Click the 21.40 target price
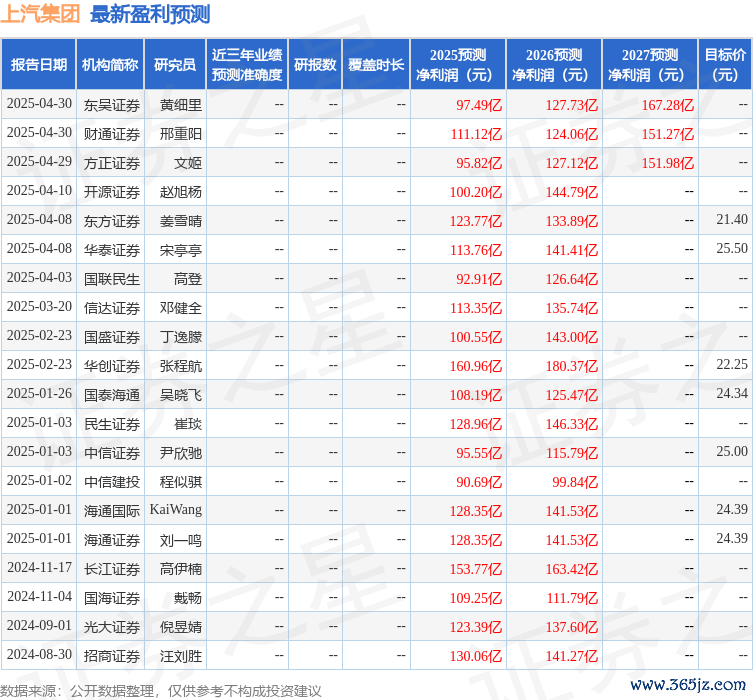The image size is (753, 700). (x=732, y=219)
